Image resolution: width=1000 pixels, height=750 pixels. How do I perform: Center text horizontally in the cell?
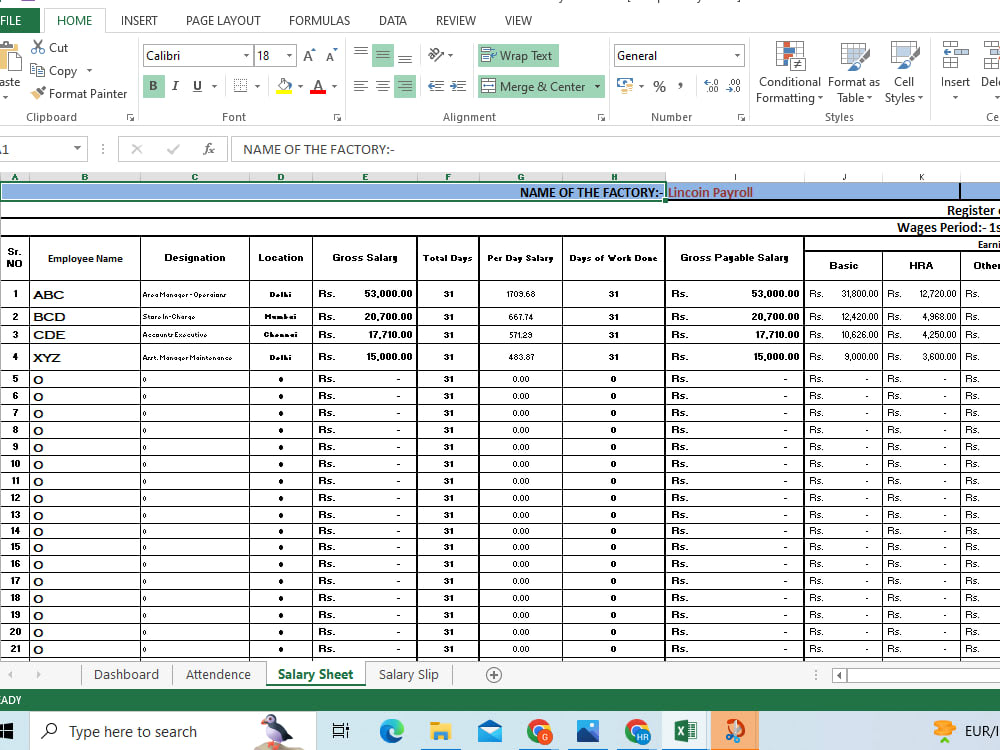pyautogui.click(x=383, y=86)
